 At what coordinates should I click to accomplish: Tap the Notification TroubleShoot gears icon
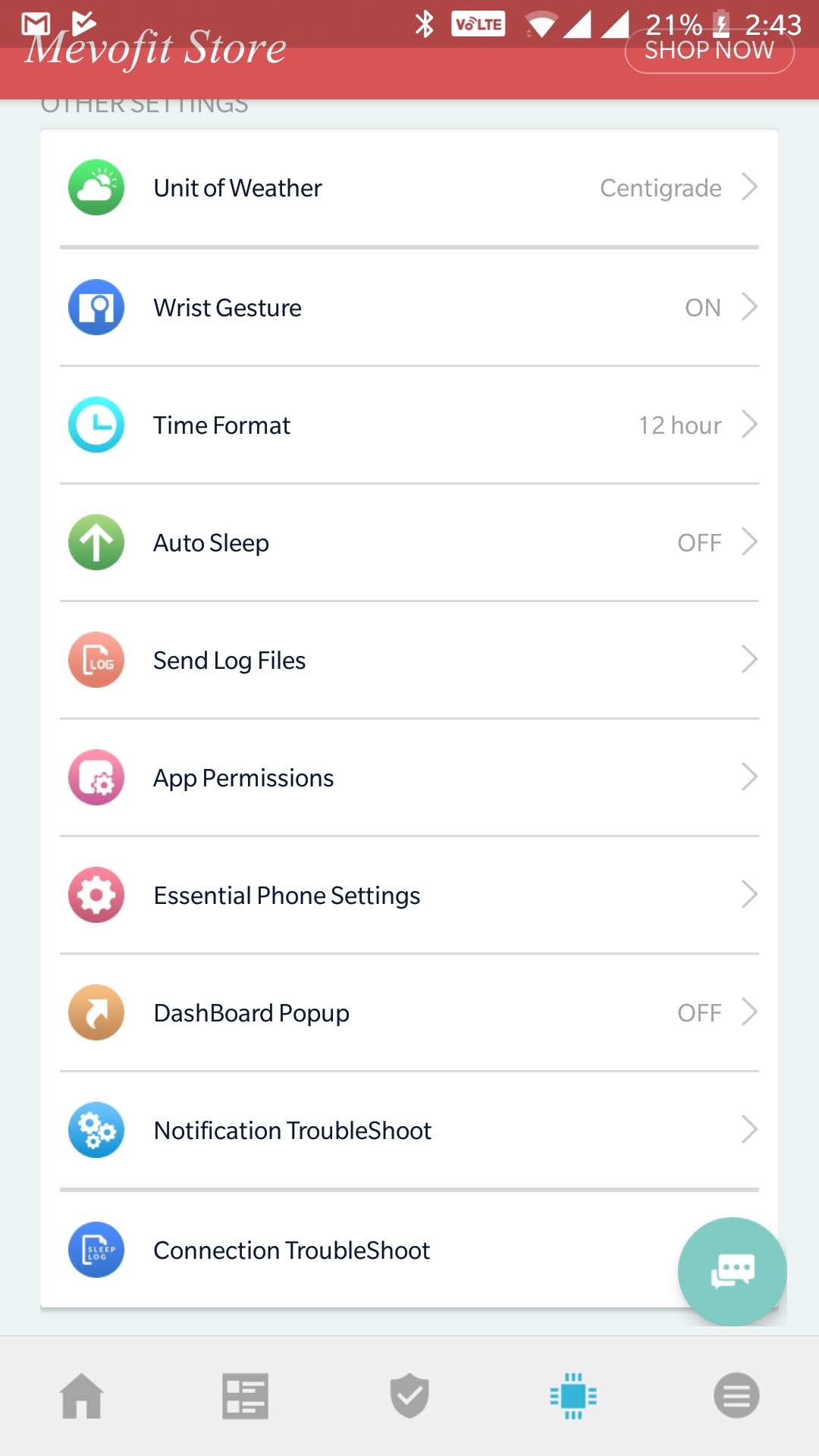click(96, 1130)
